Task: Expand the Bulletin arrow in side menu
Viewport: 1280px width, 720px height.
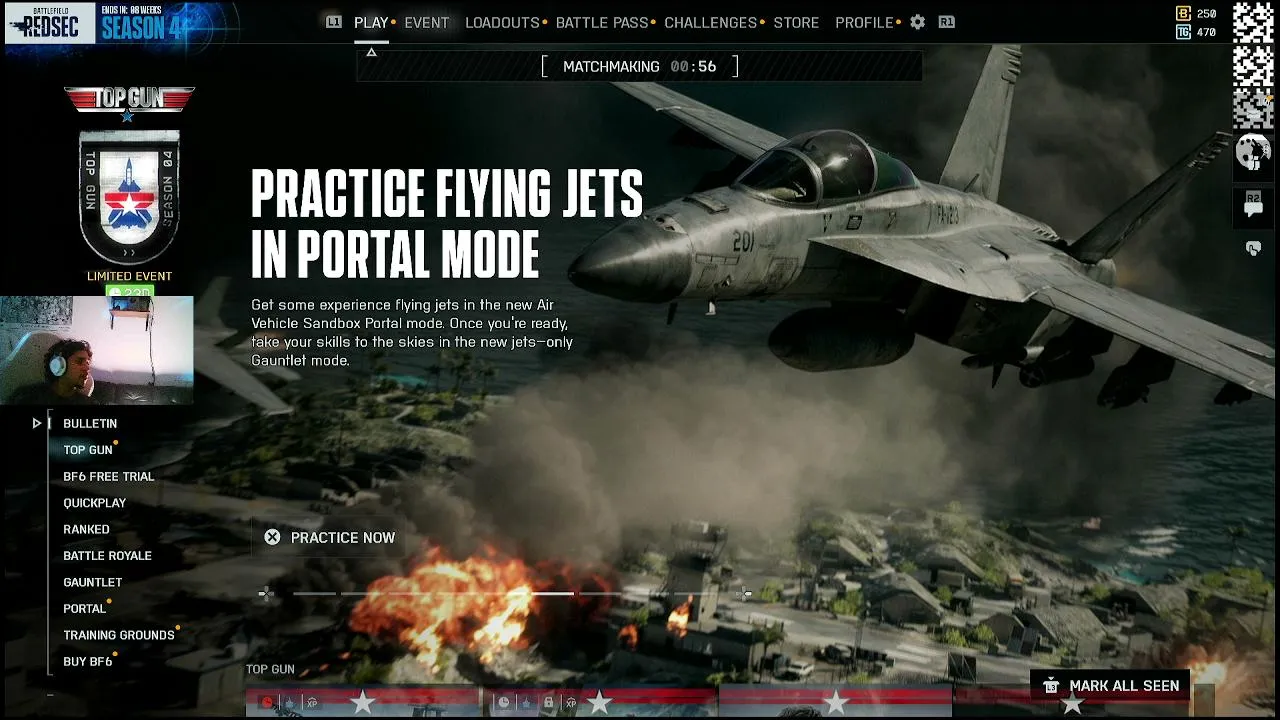Action: (x=37, y=424)
